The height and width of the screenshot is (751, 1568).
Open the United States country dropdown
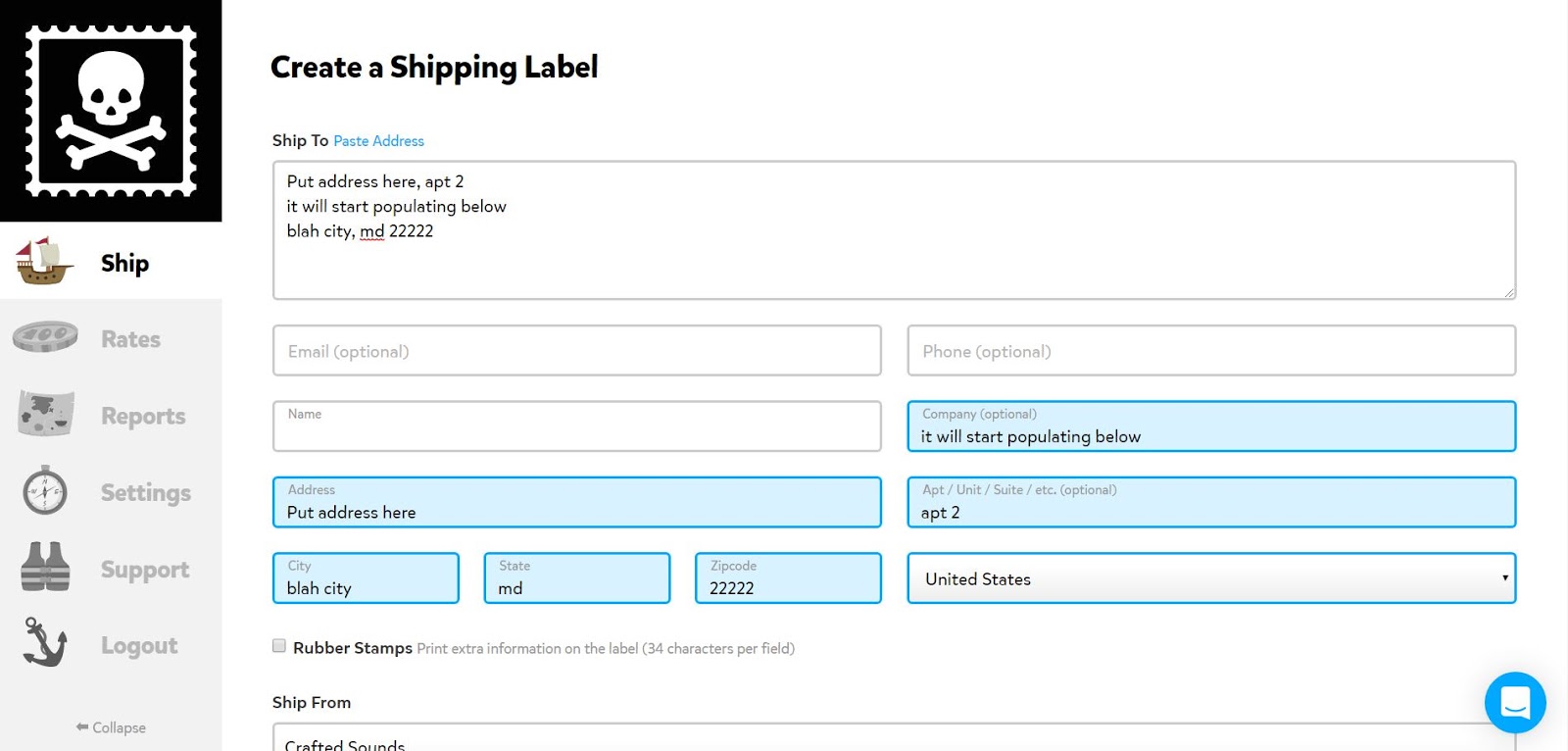click(x=1210, y=578)
